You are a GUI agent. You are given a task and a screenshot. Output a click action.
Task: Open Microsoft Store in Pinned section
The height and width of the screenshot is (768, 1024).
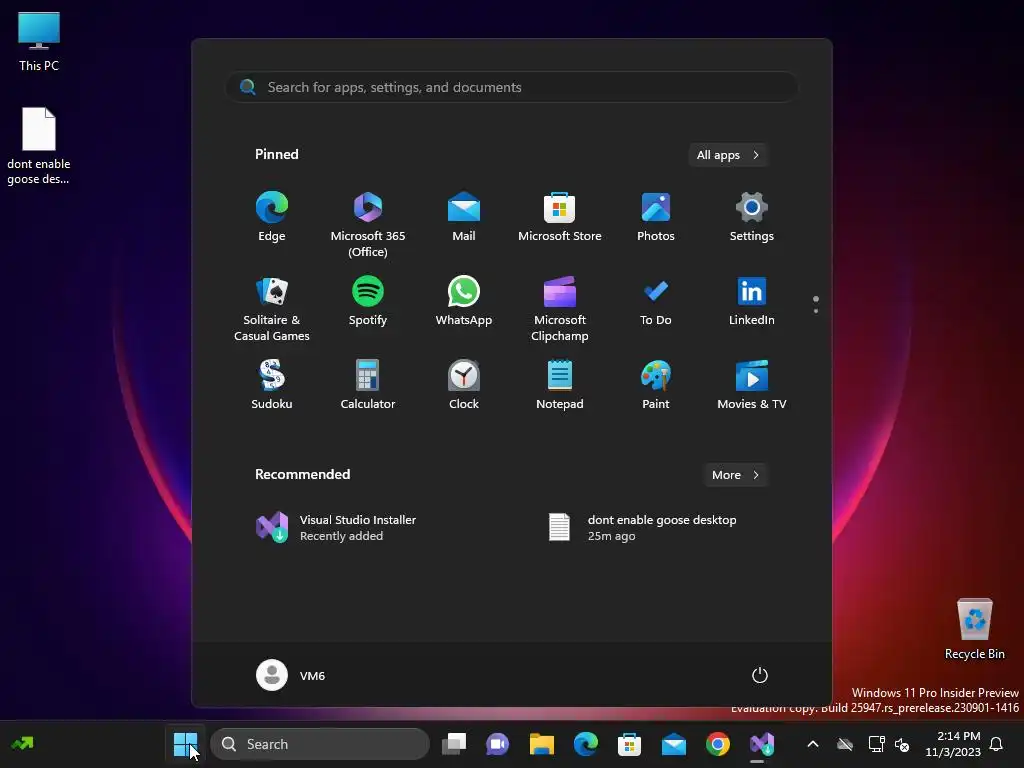(560, 217)
